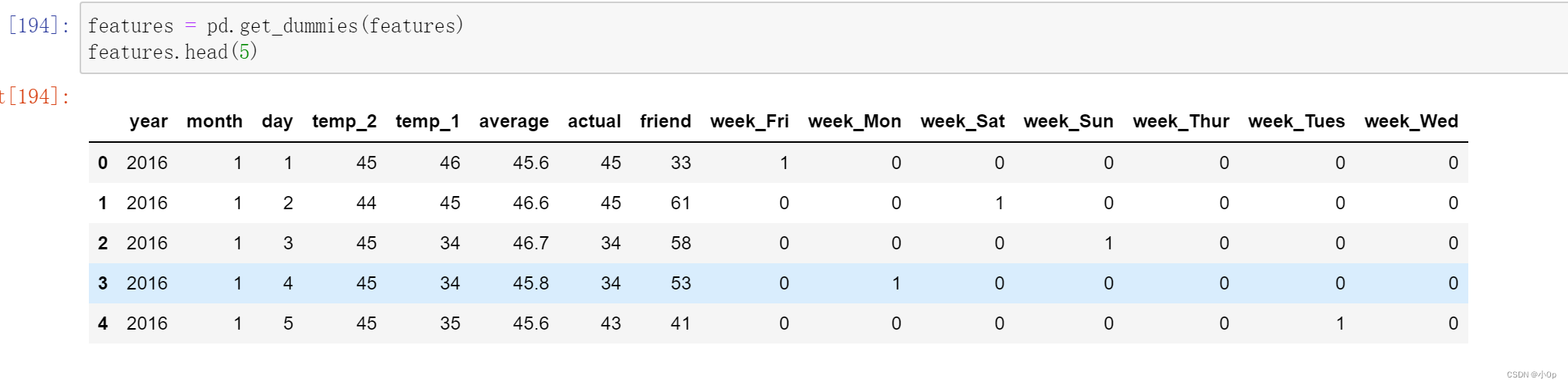Click the year column header
Screen dimensions: 1568x386
[x=148, y=121]
